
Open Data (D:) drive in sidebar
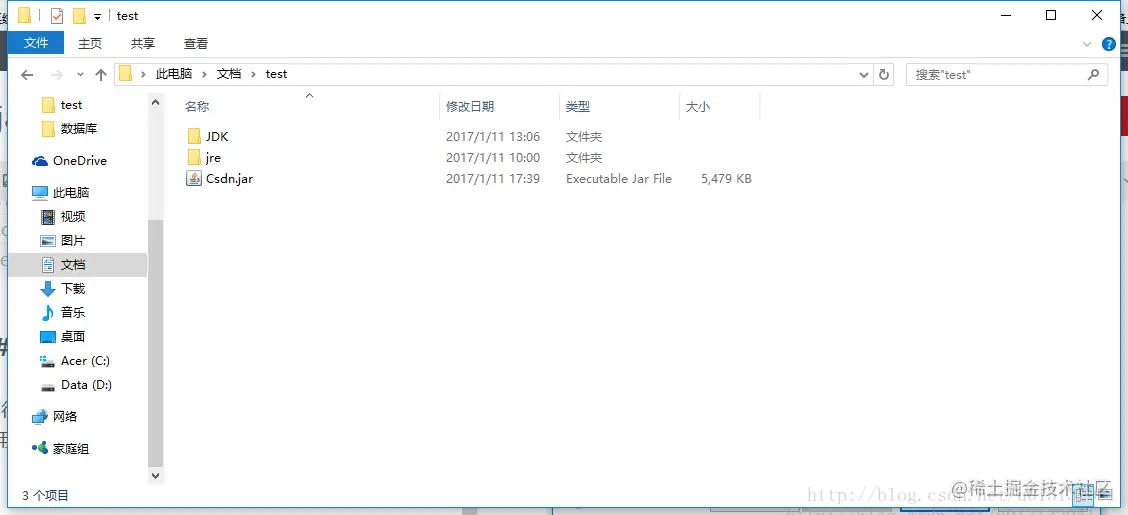(x=86, y=385)
